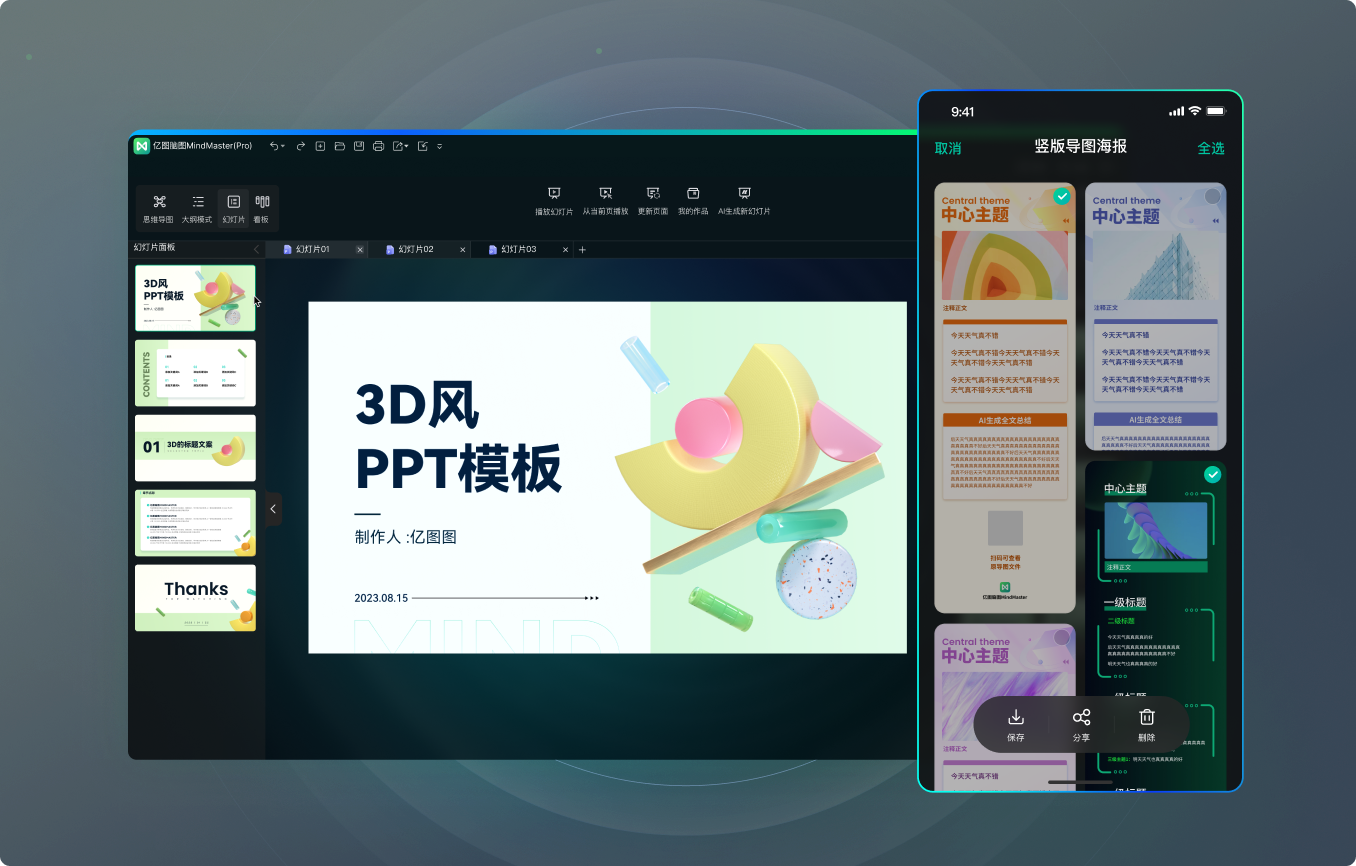Deselect the orange poster's checked circle
Image resolution: width=1356 pixels, height=866 pixels.
tap(1062, 196)
